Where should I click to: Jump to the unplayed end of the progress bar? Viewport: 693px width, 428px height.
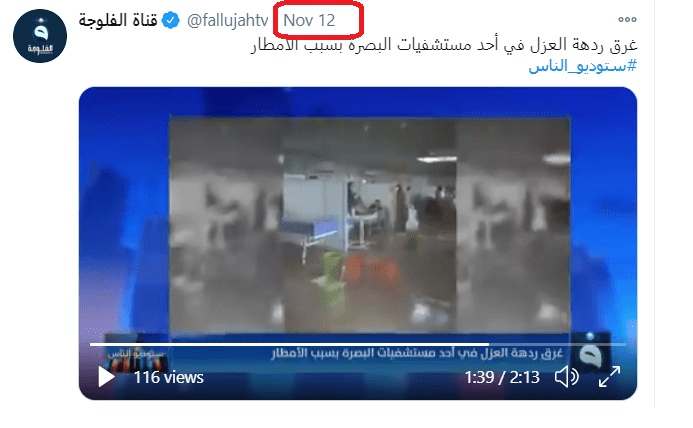point(558,344)
